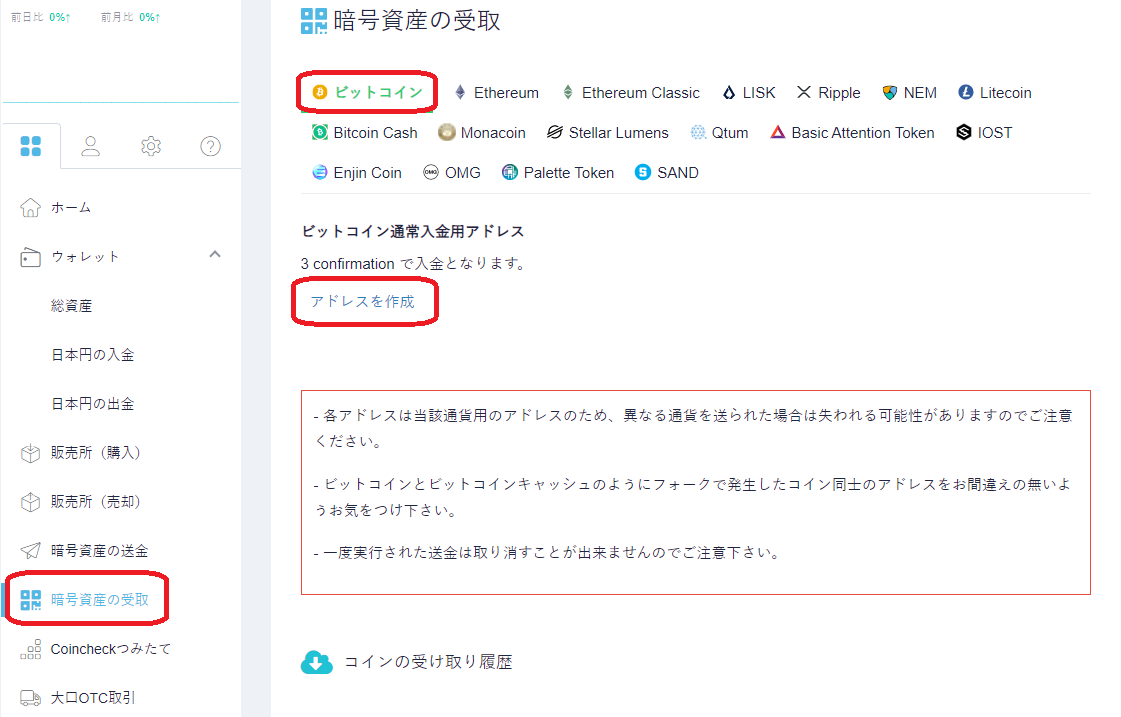Choose the SAND tab

[x=667, y=173]
